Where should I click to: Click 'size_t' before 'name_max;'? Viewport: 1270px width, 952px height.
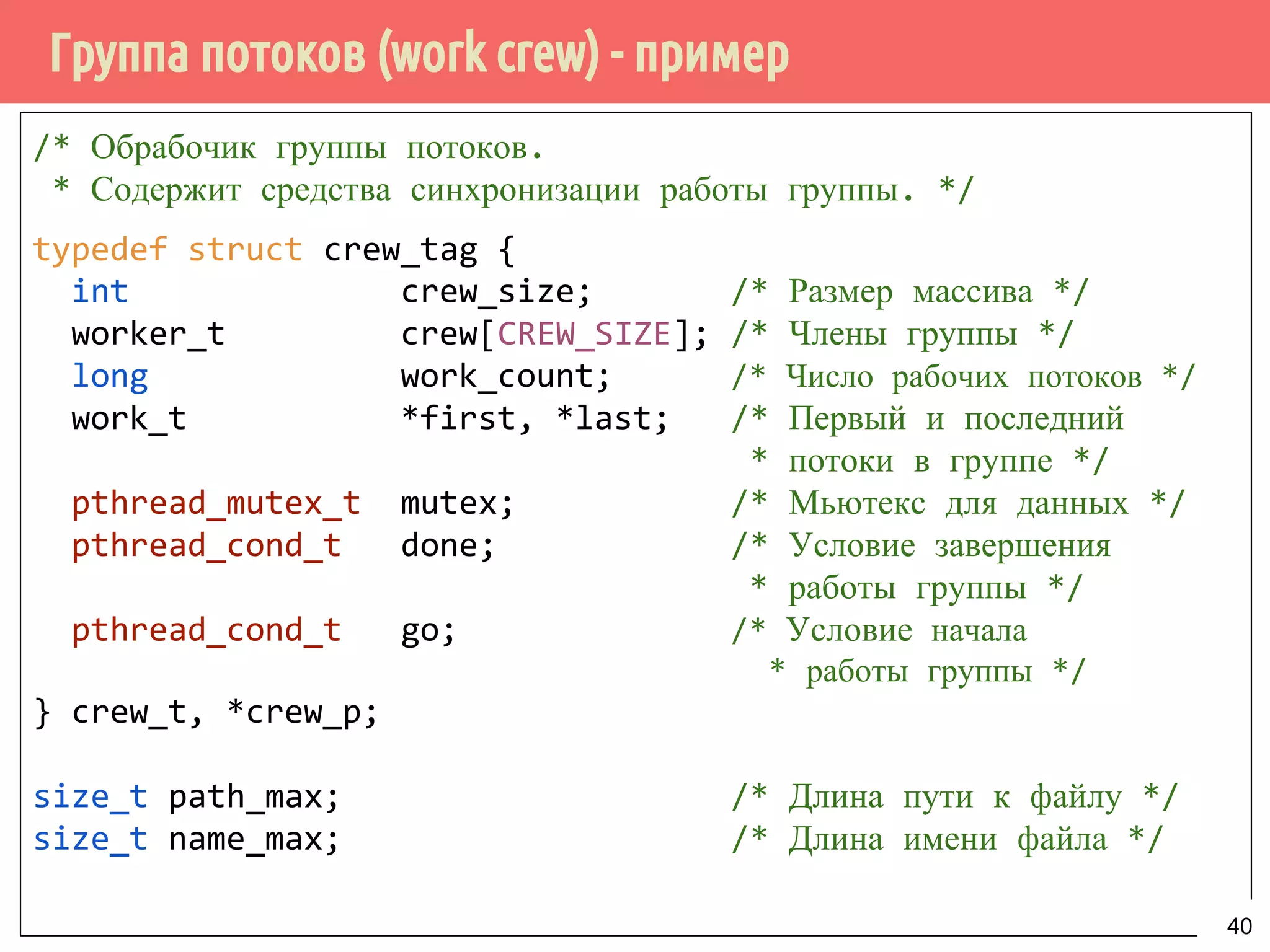click(91, 840)
